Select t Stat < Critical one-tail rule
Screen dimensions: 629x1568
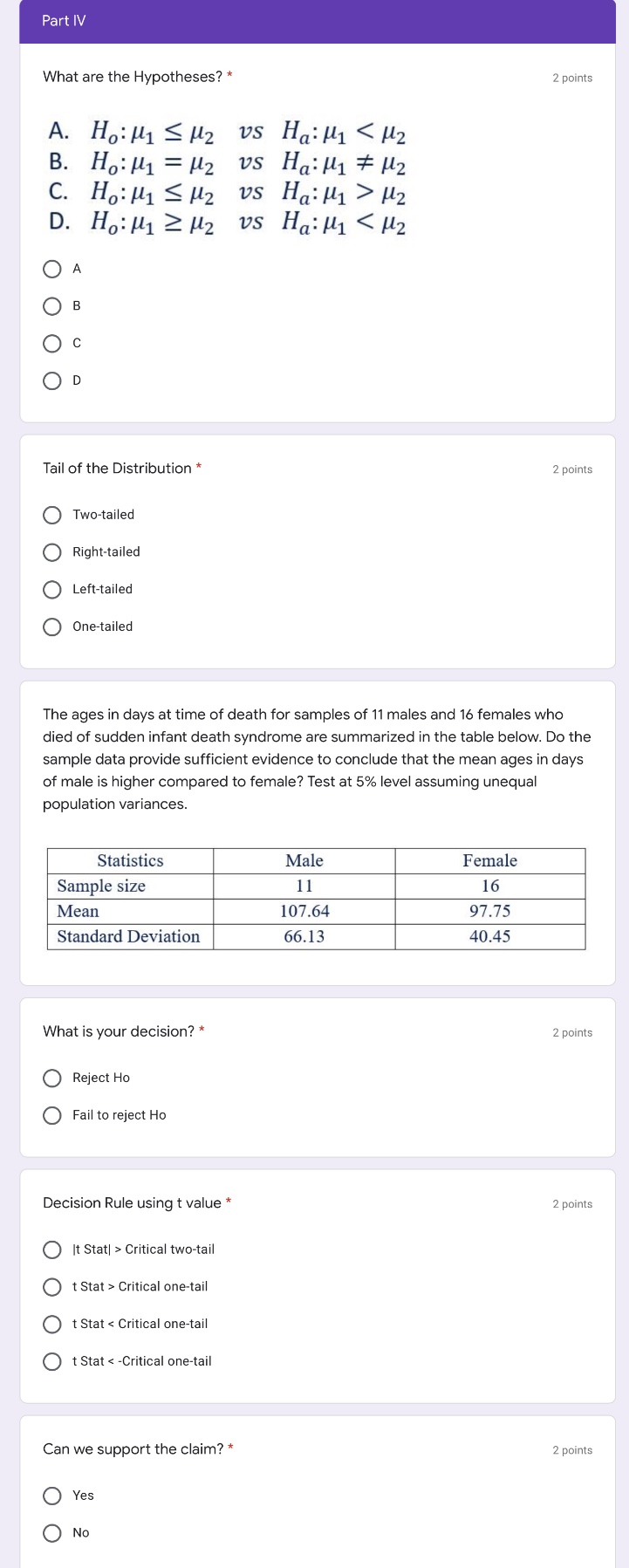tap(52, 1324)
